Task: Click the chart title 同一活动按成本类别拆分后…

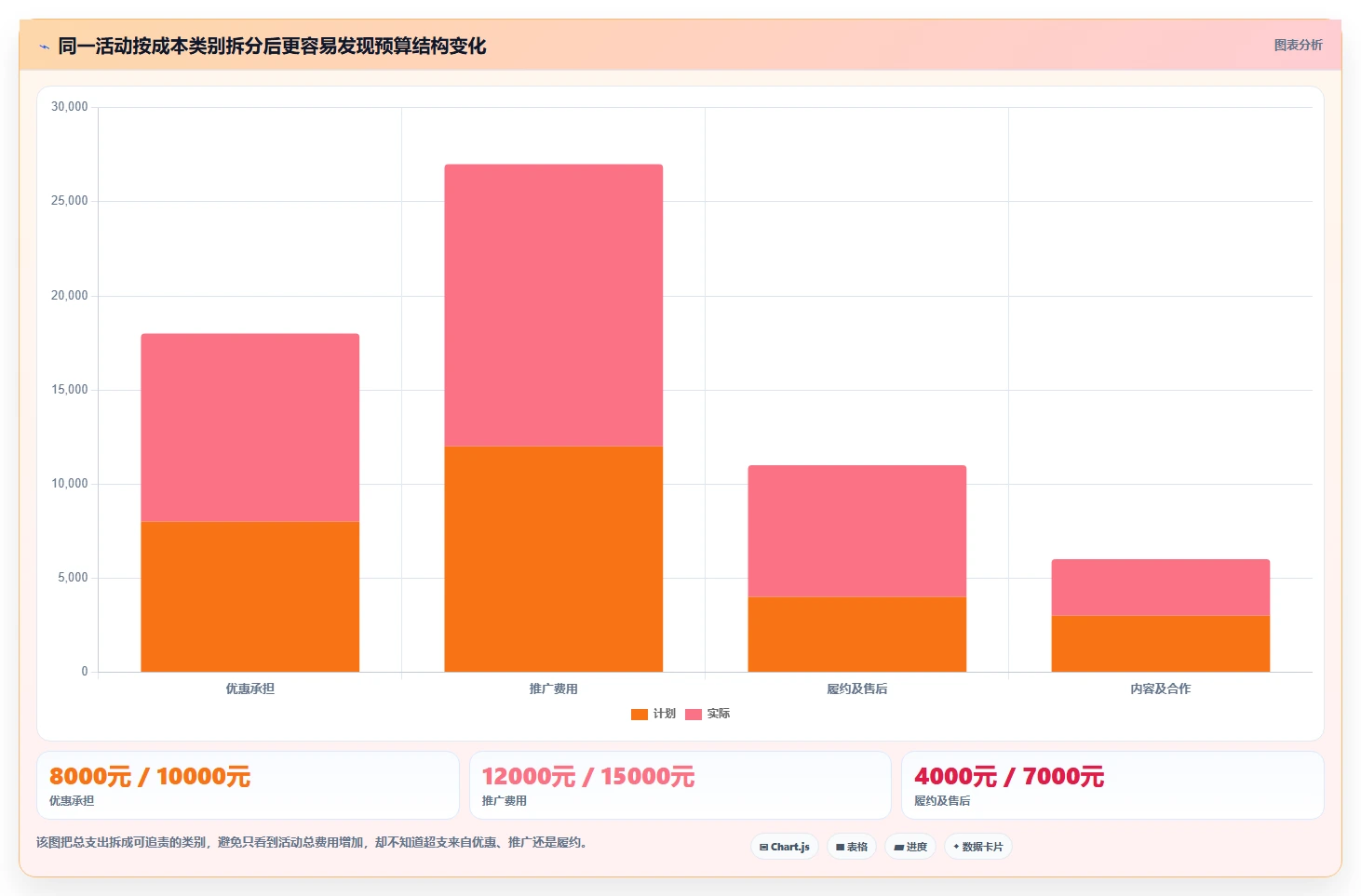Action: tap(272, 47)
